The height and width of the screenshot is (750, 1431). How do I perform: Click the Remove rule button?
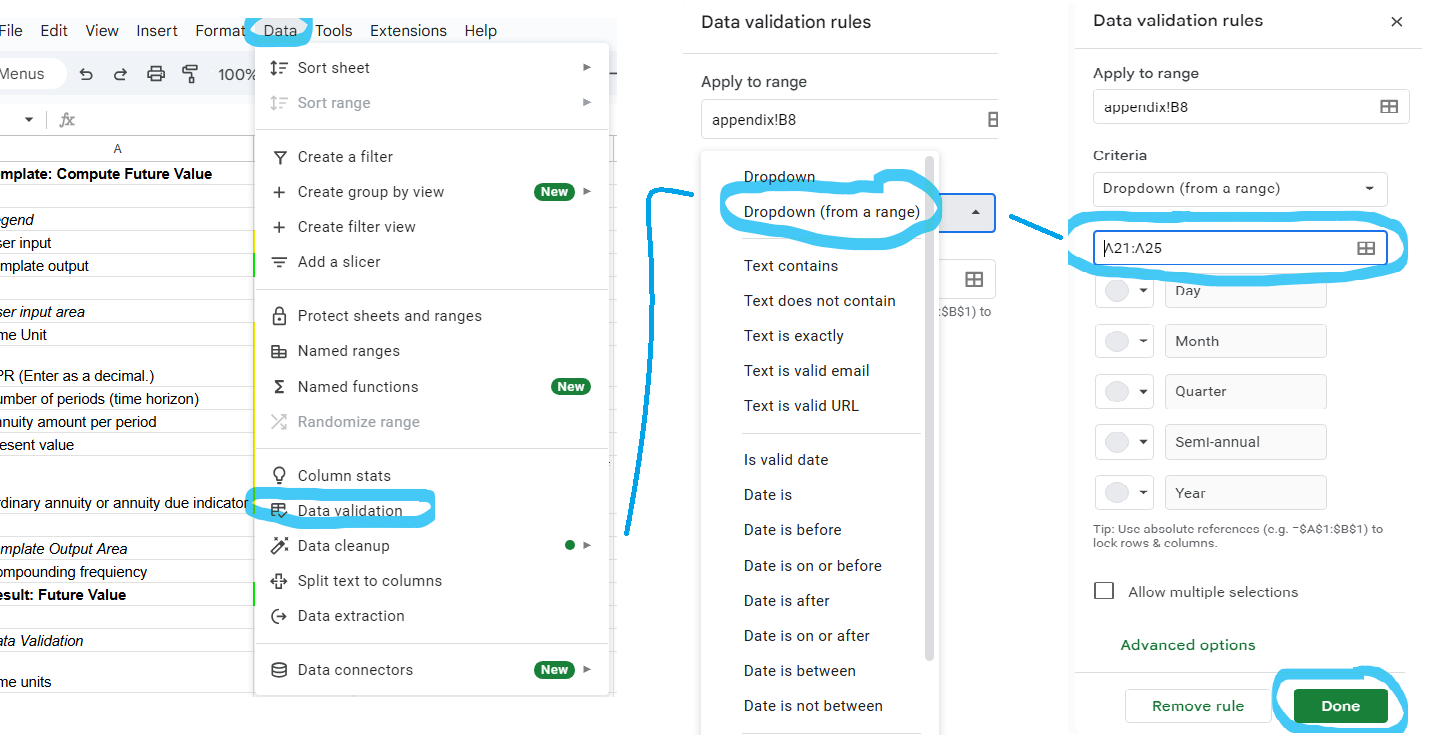coord(1197,706)
